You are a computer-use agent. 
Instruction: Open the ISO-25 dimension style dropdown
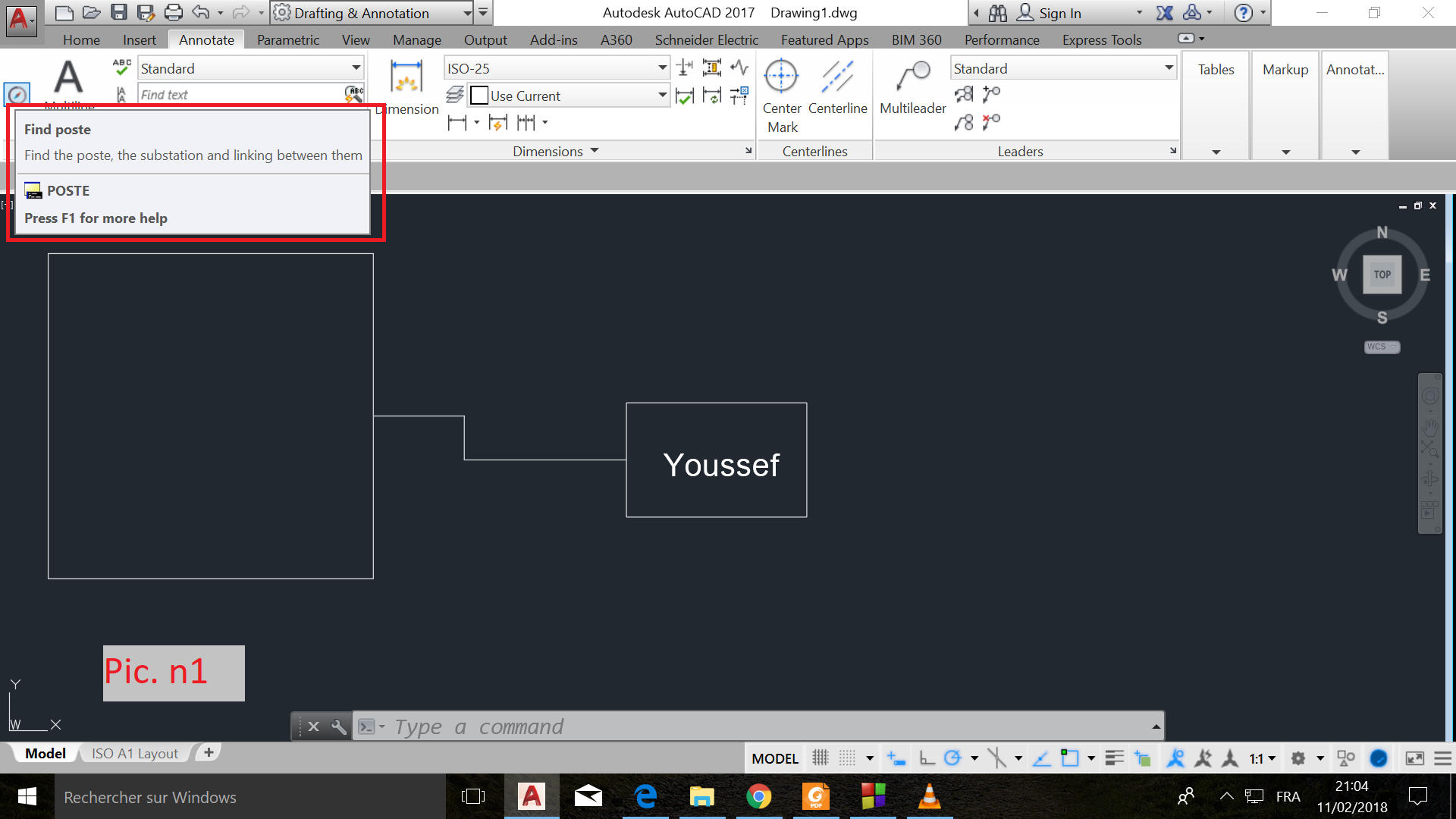tap(662, 68)
